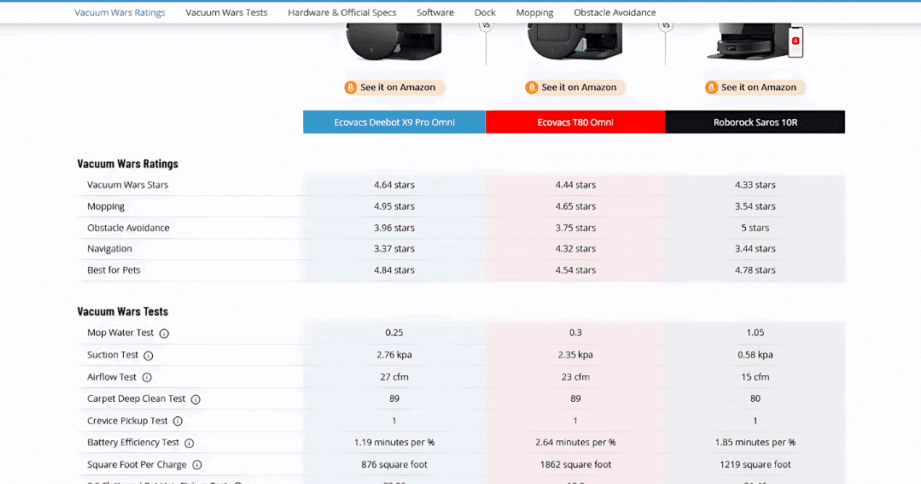The width and height of the screenshot is (921, 484).
Task: Click See it on Amazon for Roborock Saros
Action: [x=756, y=88]
